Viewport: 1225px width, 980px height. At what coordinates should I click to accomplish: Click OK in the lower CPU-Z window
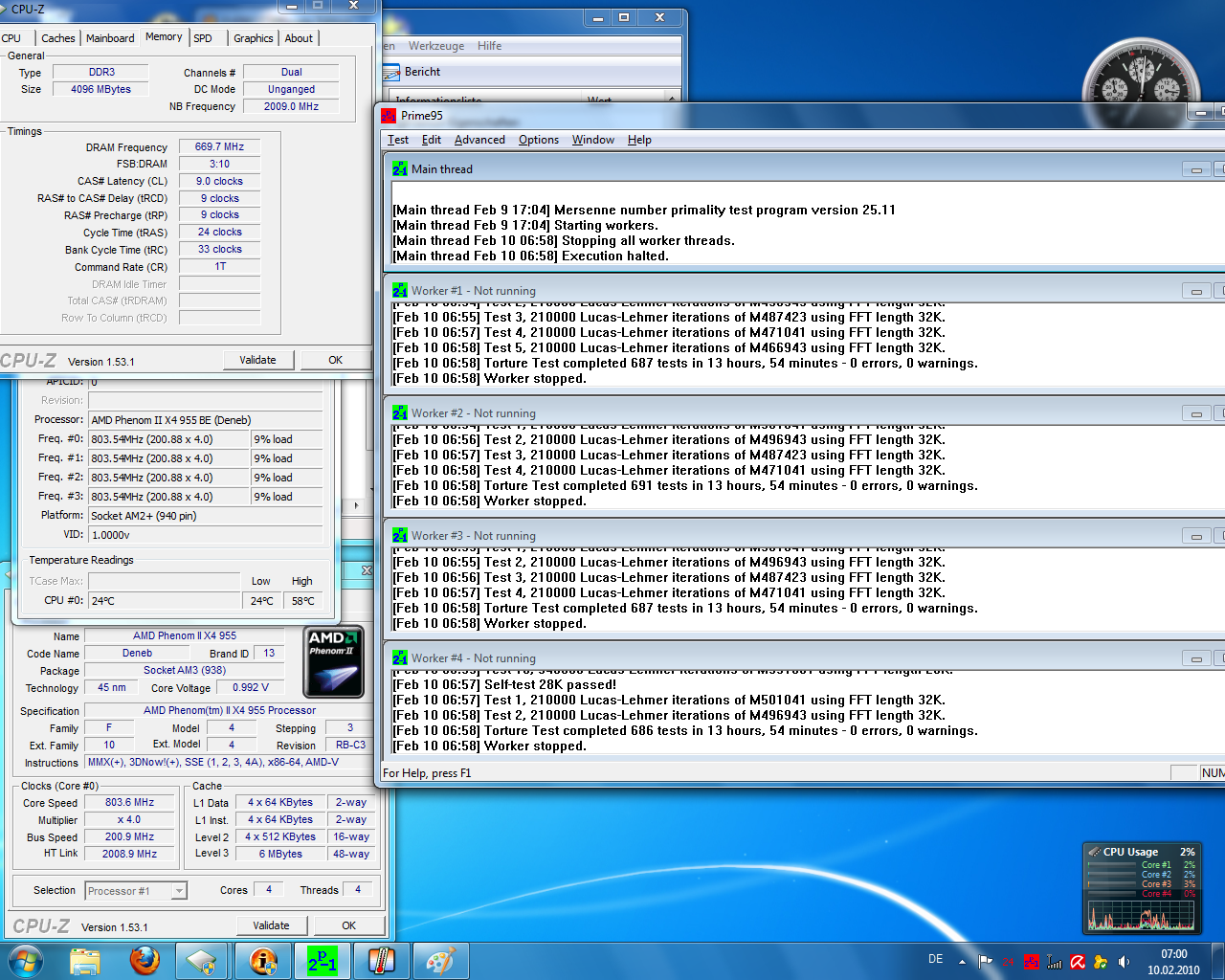click(x=348, y=925)
